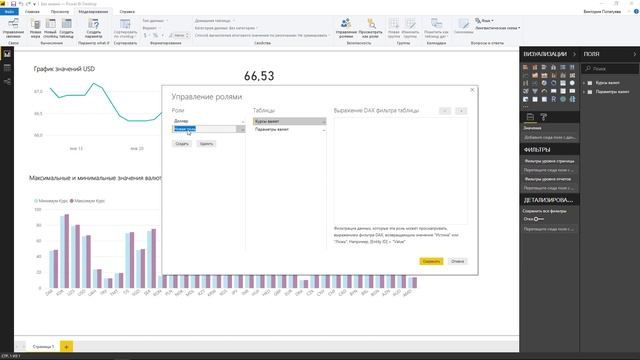
Task: Expand the Курсы валют table in Fields
Action: tap(584, 83)
